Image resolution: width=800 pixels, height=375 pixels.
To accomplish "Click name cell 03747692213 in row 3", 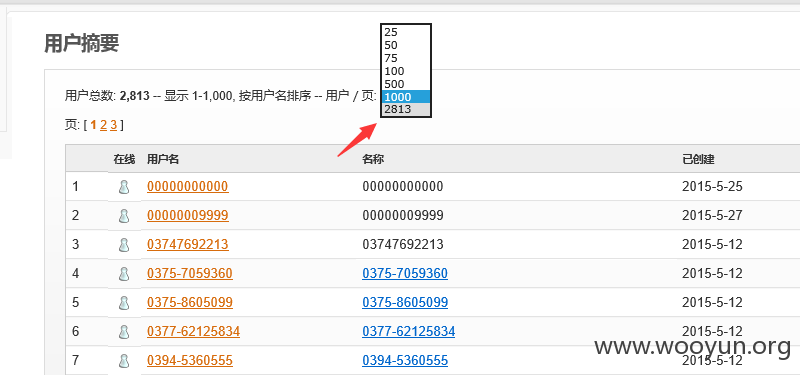I will point(403,245).
